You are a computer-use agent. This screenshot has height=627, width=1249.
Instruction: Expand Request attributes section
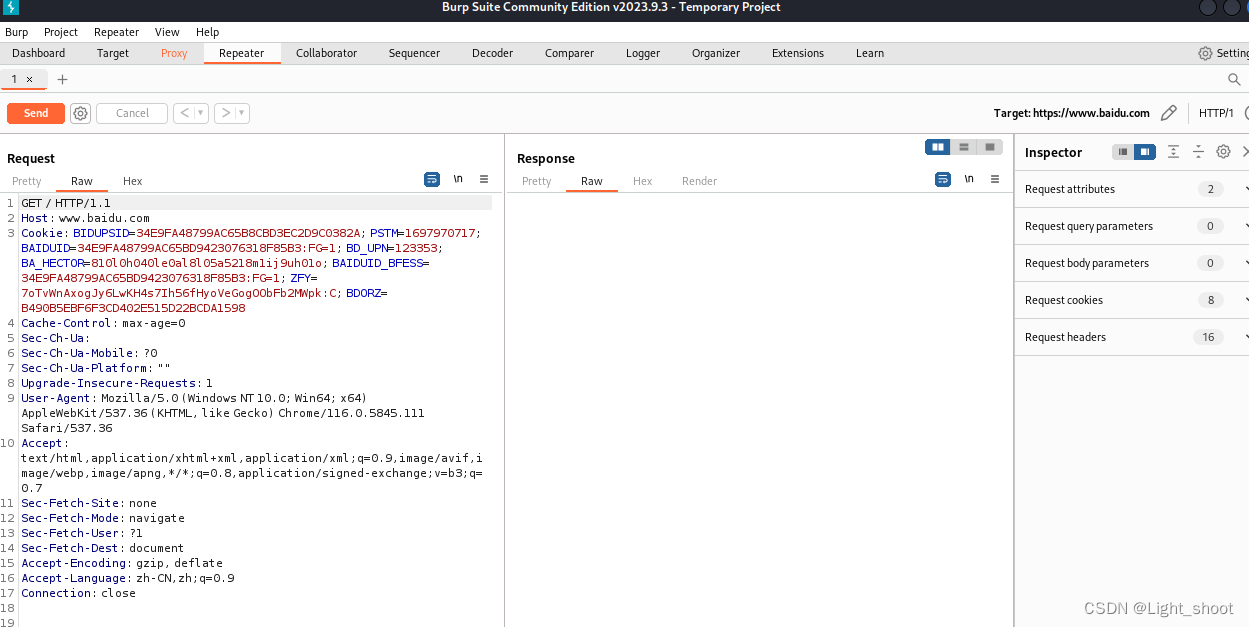tap(1132, 189)
